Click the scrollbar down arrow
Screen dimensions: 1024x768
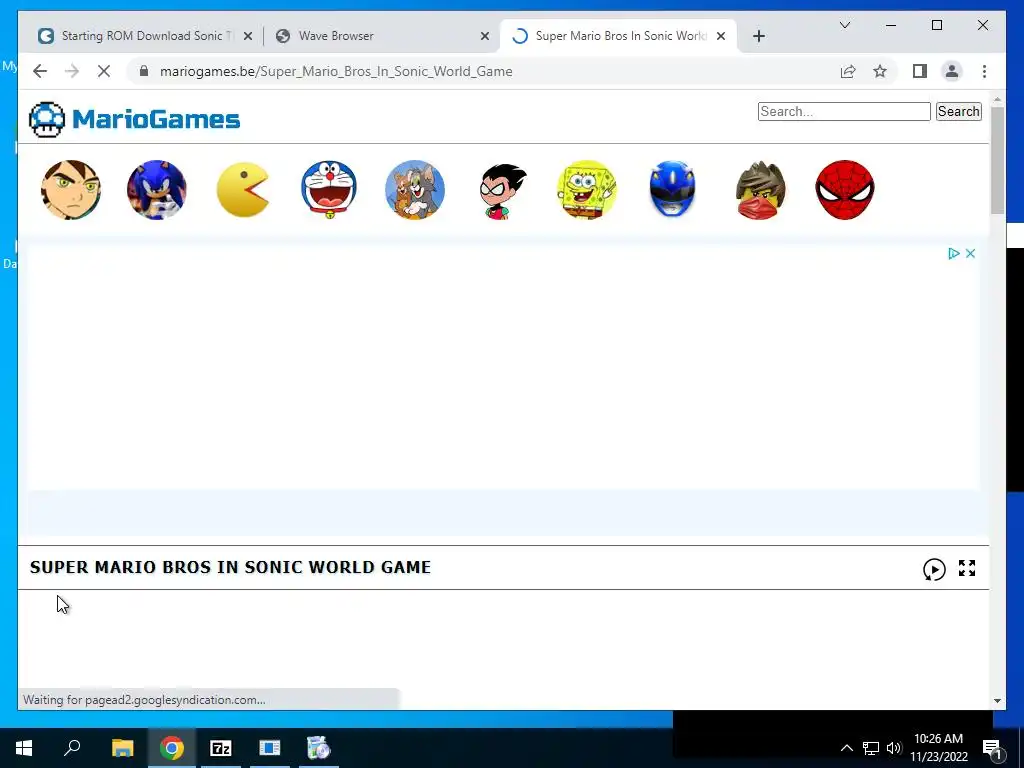tap(997, 701)
